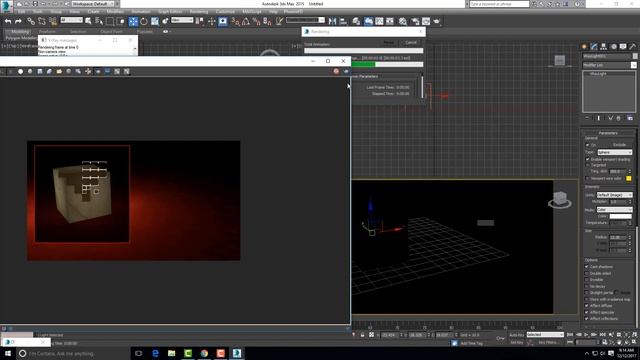Click the Auto Key button
Image resolution: width=640 pixels, height=360 pixels.
pyautogui.click(x=516, y=335)
